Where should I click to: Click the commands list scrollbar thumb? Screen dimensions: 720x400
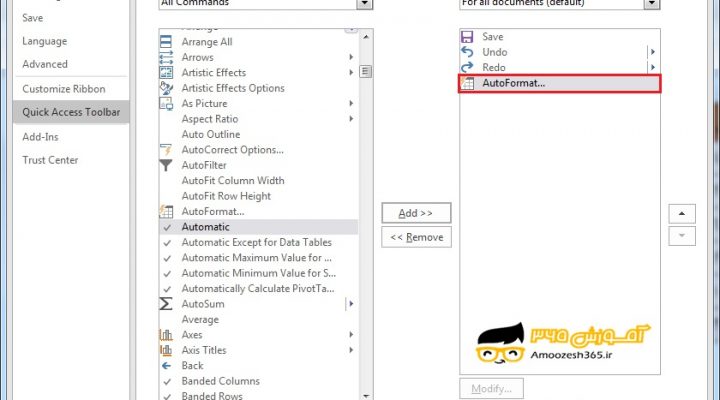coord(366,72)
